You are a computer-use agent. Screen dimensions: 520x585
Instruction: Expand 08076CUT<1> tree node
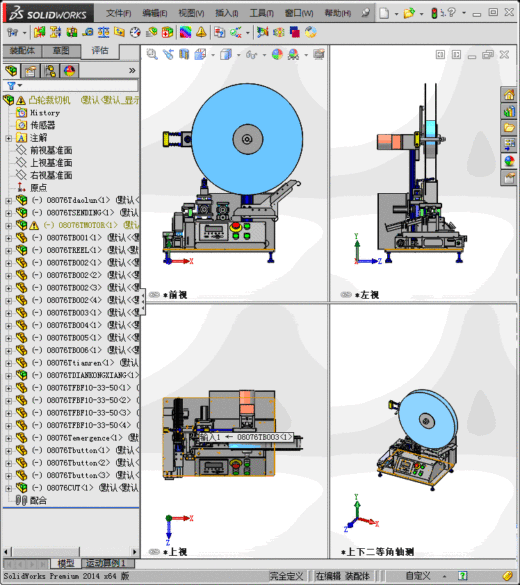8,488
